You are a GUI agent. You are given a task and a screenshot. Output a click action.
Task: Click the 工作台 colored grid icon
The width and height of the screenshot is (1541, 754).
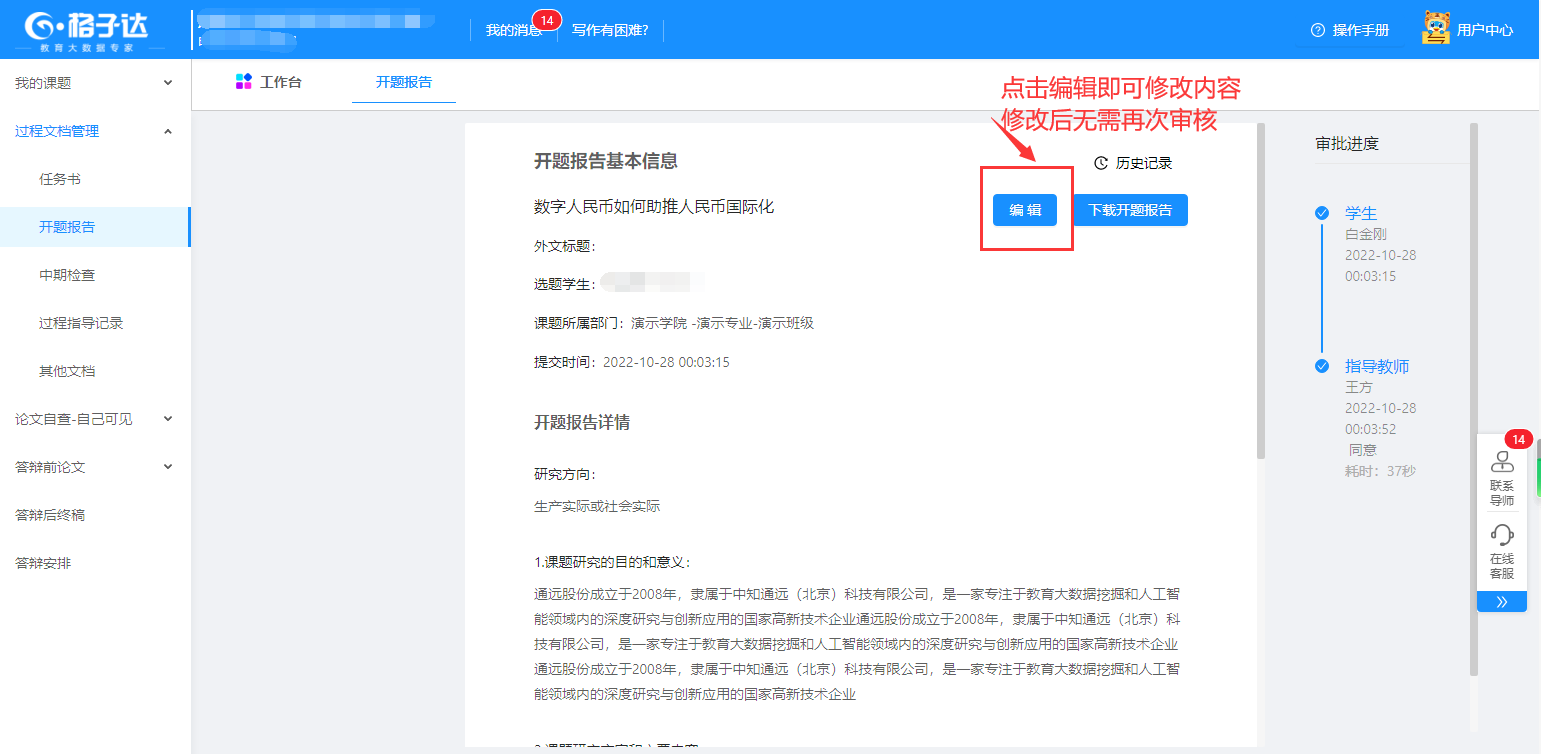[x=243, y=82]
